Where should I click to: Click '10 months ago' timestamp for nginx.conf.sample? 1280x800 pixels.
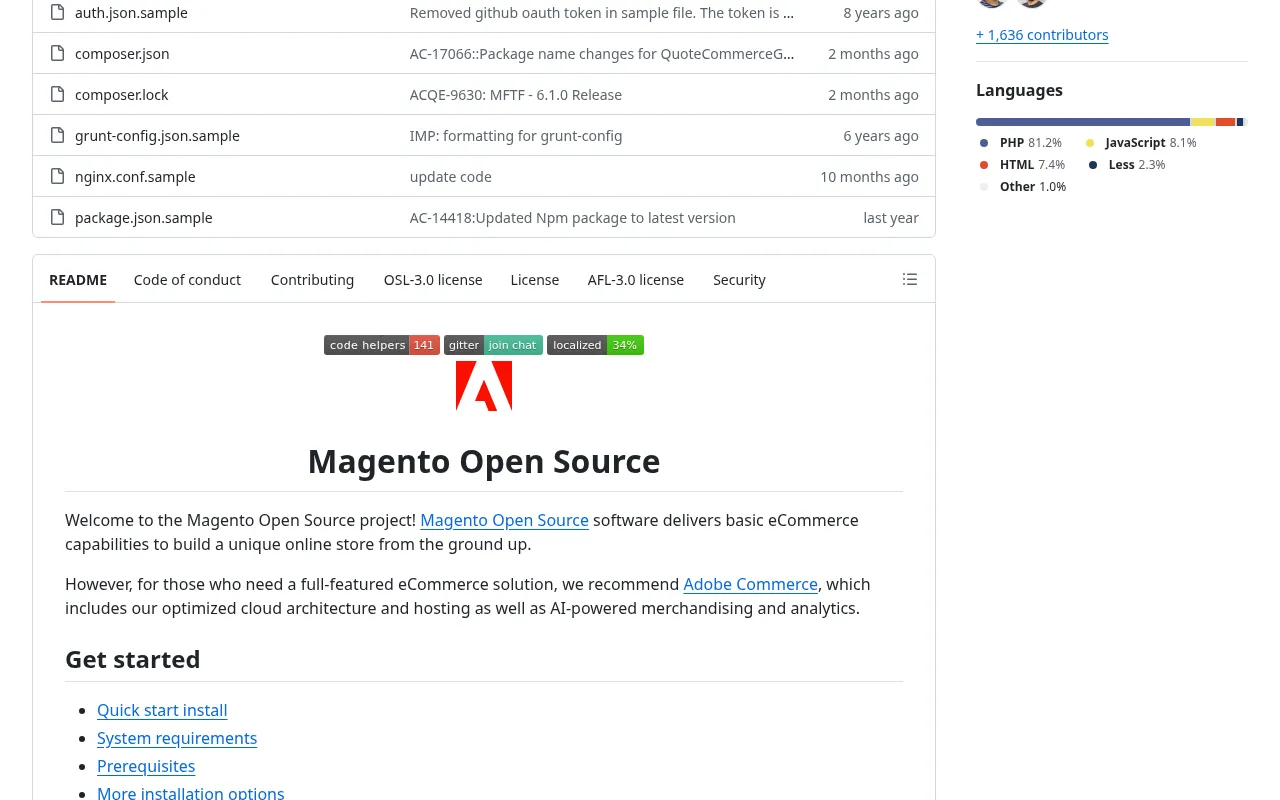(x=869, y=177)
